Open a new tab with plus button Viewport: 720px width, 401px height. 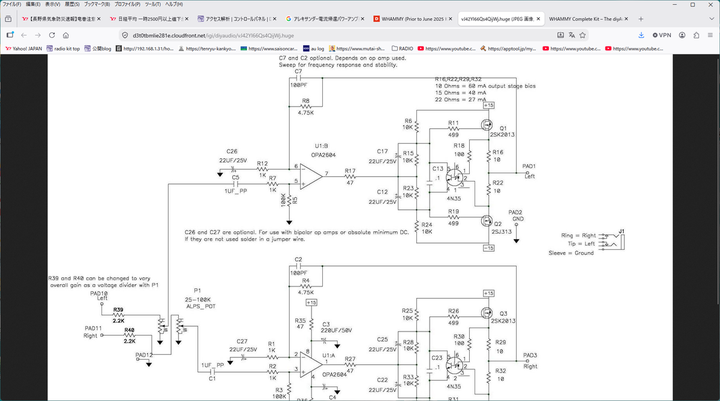(641, 19)
